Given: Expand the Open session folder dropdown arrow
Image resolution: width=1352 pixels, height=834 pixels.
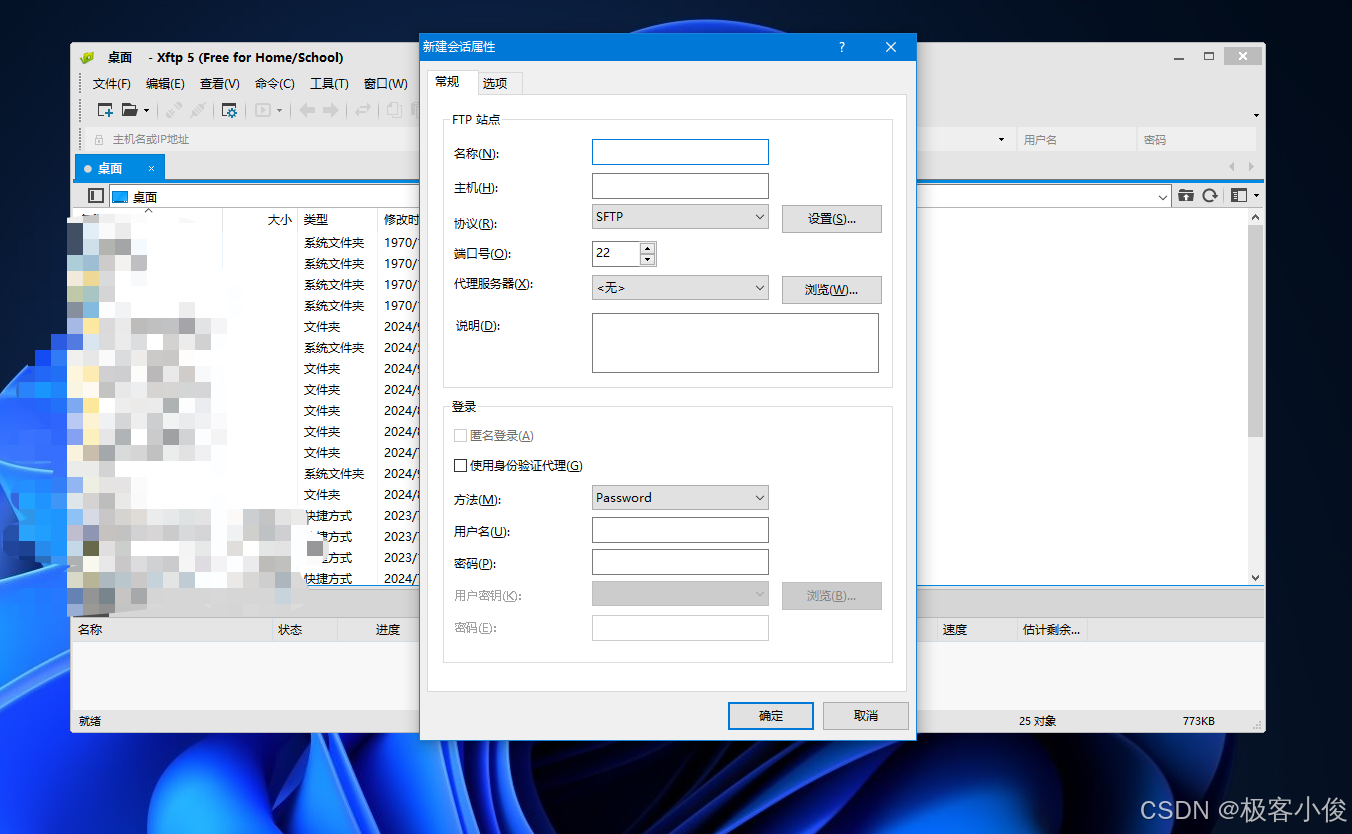Looking at the screenshot, I should point(146,111).
